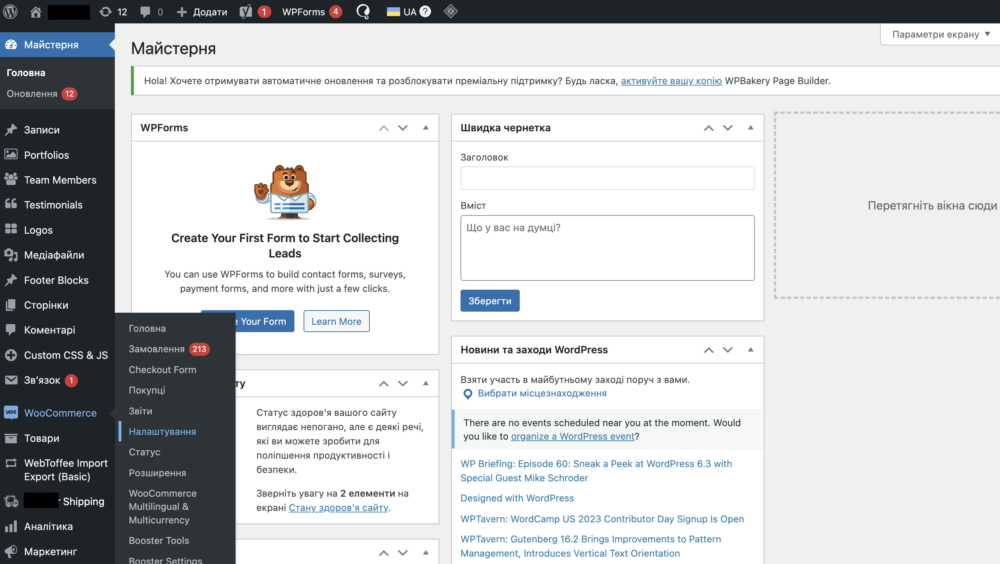This screenshot has height=564, width=1000.
Task: Click the Зв'язок envelope icon
Action: click(11, 380)
